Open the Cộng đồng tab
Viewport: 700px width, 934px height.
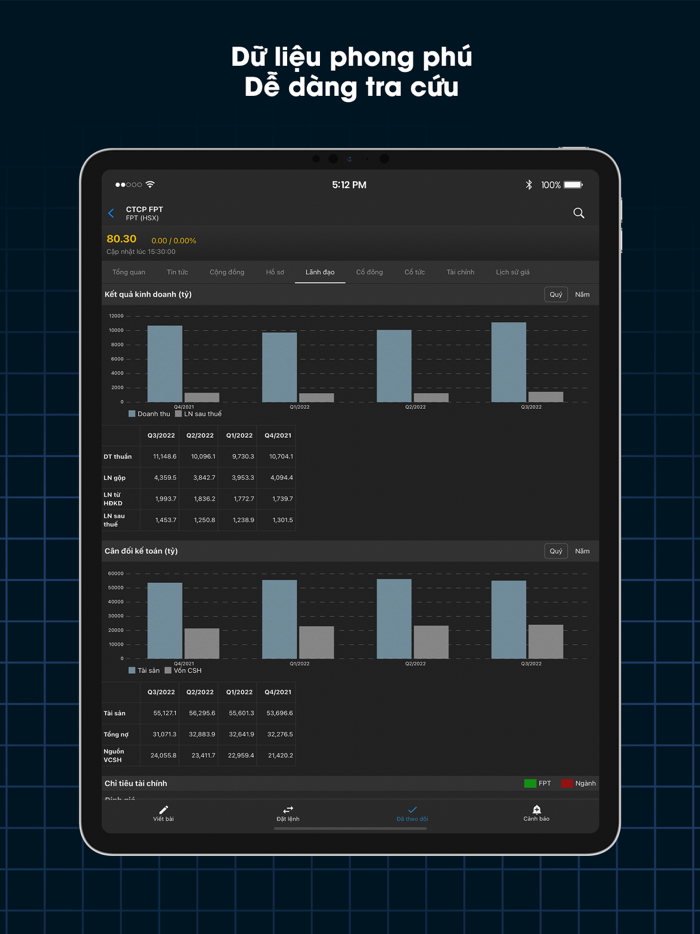pyautogui.click(x=226, y=272)
